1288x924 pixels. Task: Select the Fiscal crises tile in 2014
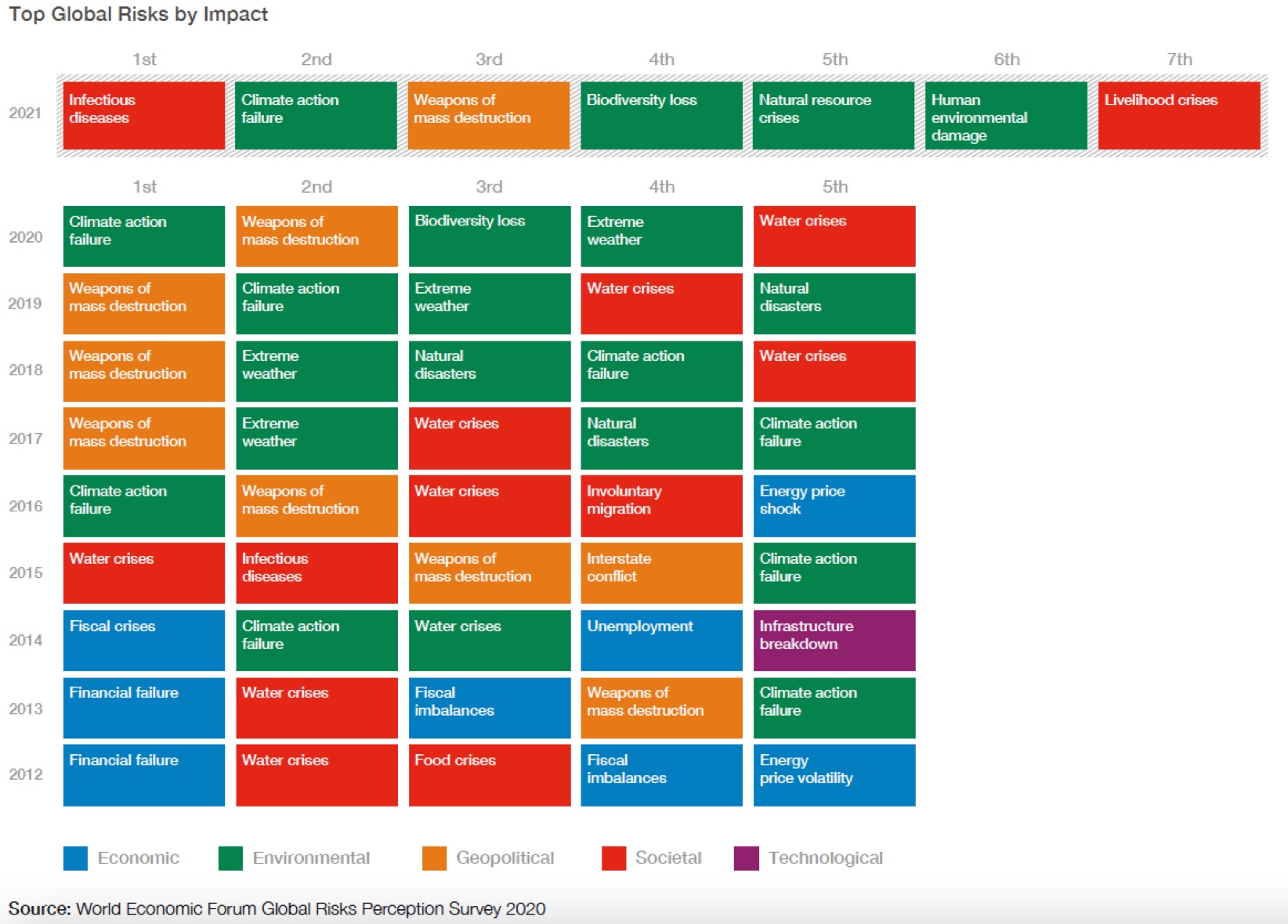pos(143,640)
